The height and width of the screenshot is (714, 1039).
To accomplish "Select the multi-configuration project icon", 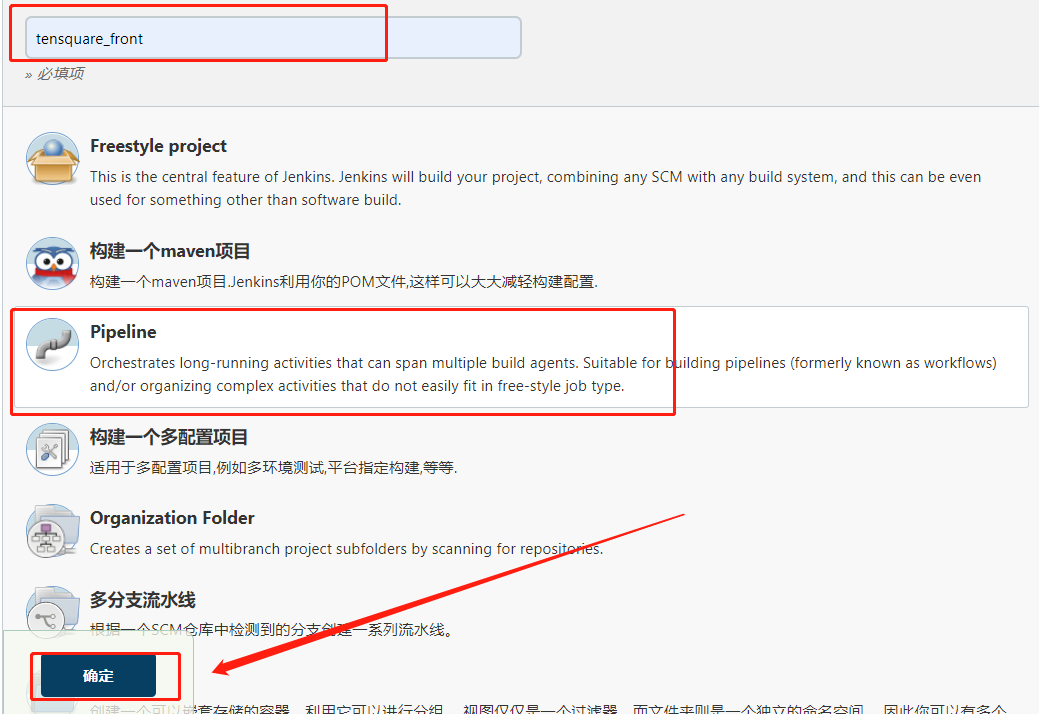I will pyautogui.click(x=52, y=449).
